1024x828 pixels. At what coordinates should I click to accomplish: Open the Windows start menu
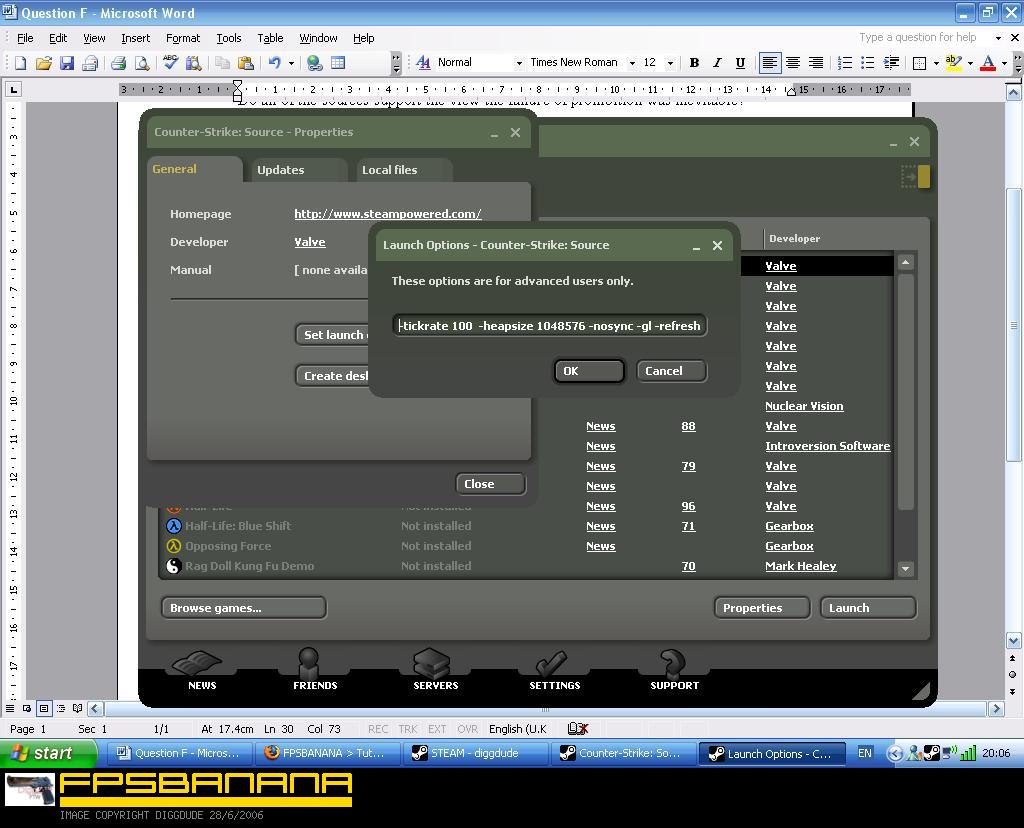click(48, 754)
